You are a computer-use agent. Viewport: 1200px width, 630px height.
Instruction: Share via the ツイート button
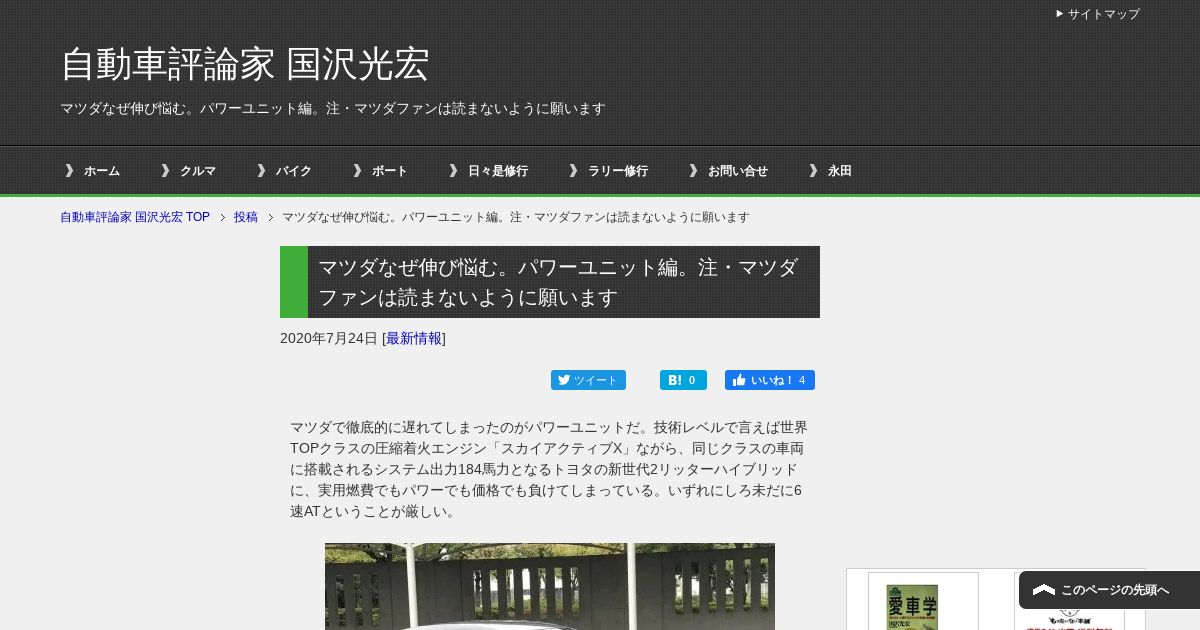click(588, 380)
